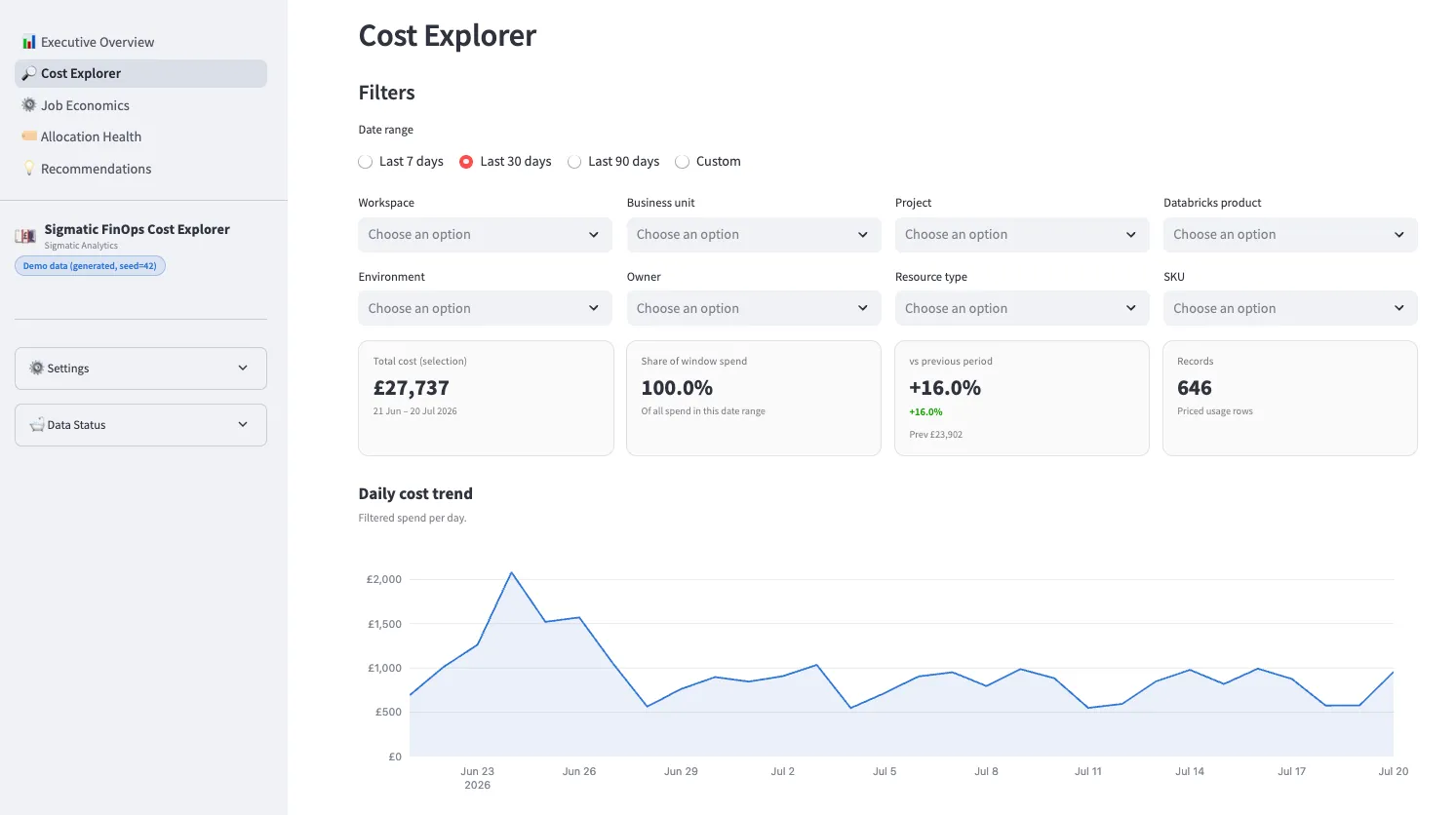This screenshot has height=815, width=1456.
Task: Open the SKU dropdown
Action: (x=1290, y=308)
